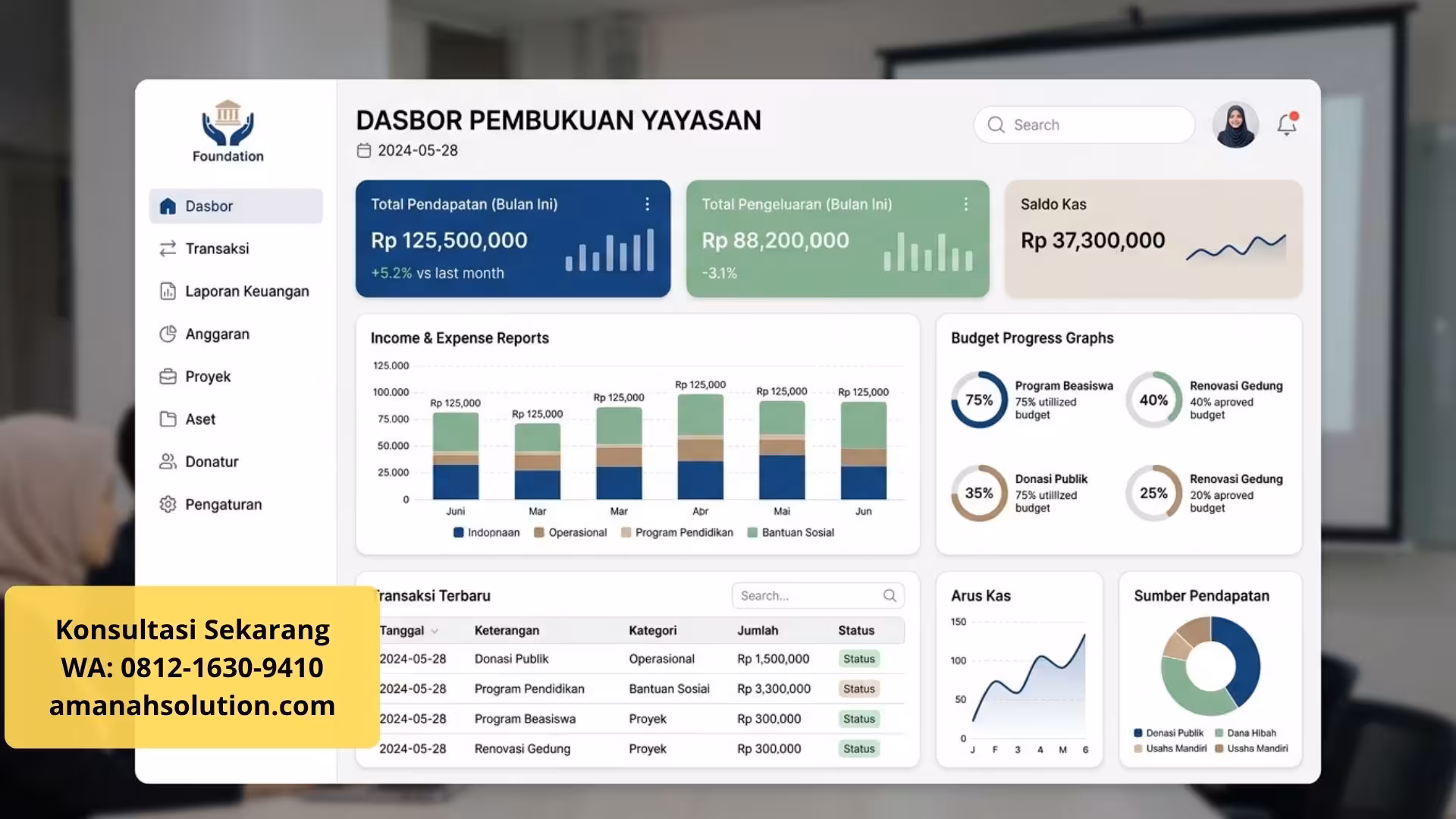Click the Dana Hibah legend swatch
This screenshot has height=819, width=1456.
pyautogui.click(x=1219, y=733)
